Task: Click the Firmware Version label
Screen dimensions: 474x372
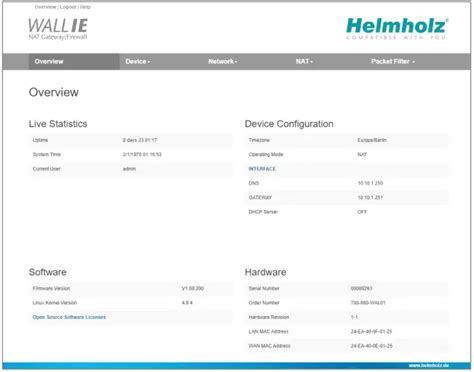Action: click(x=51, y=289)
